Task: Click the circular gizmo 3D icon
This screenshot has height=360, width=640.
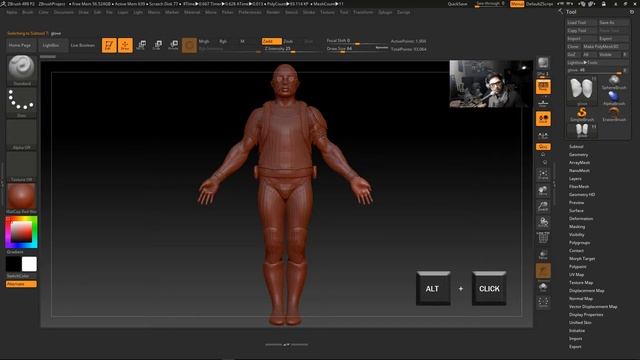Action: pyautogui.click(x=189, y=45)
